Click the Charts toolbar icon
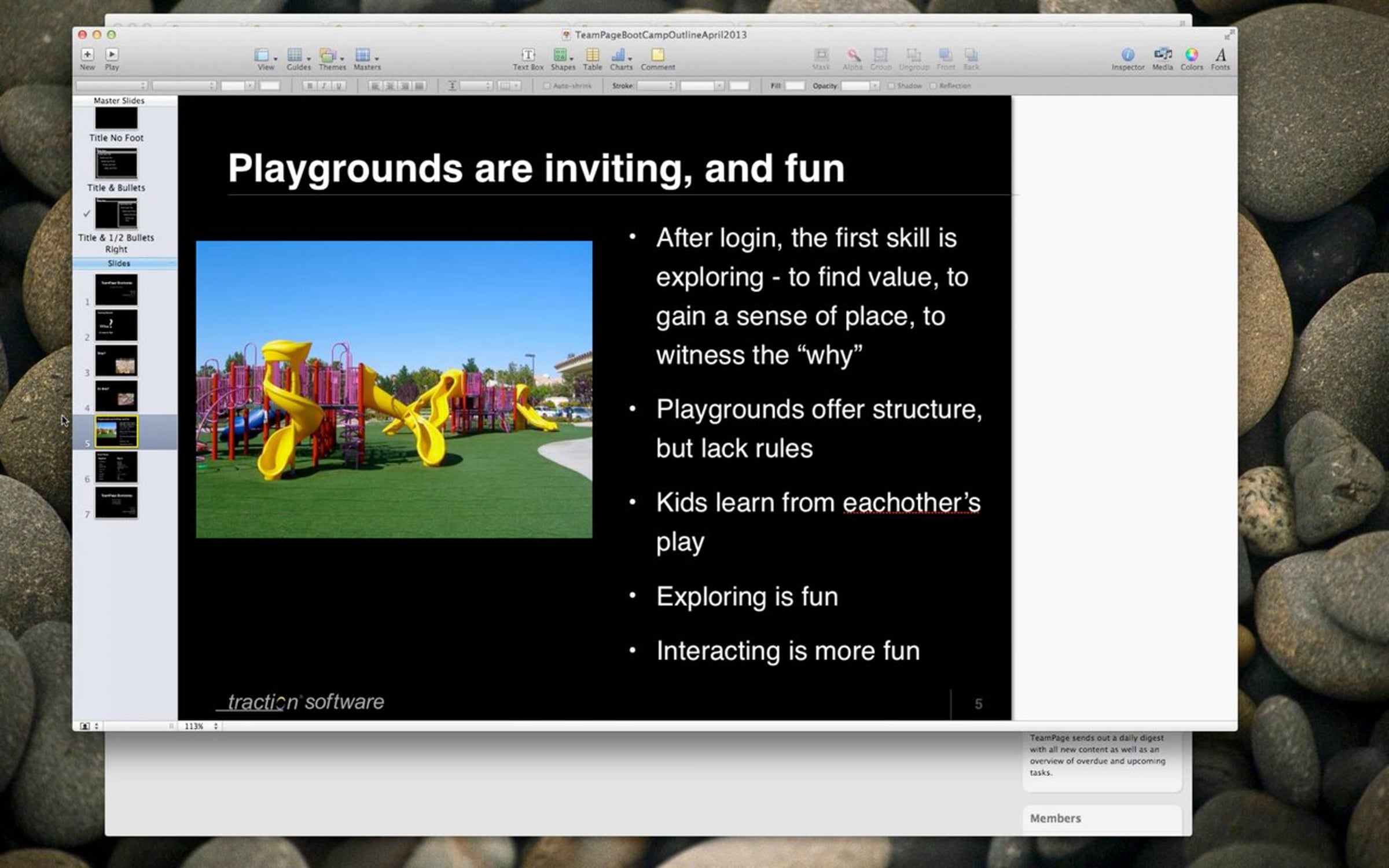Image resolution: width=1389 pixels, height=868 pixels. 618,55
